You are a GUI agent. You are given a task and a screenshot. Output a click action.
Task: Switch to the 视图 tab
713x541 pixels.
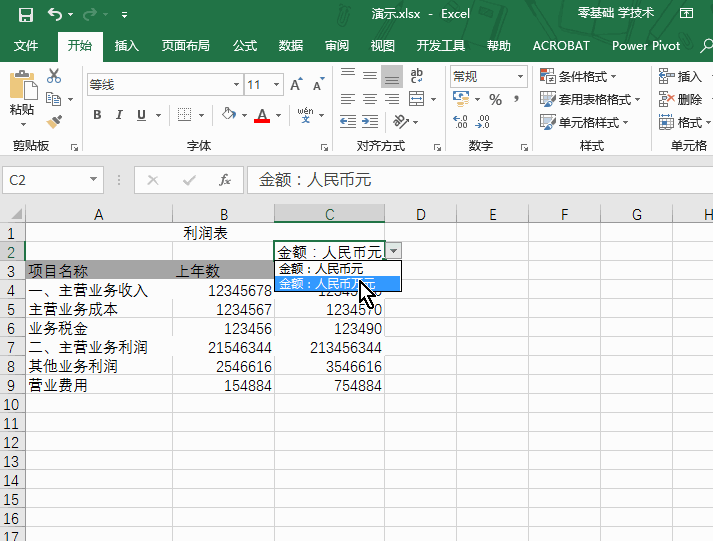(382, 46)
